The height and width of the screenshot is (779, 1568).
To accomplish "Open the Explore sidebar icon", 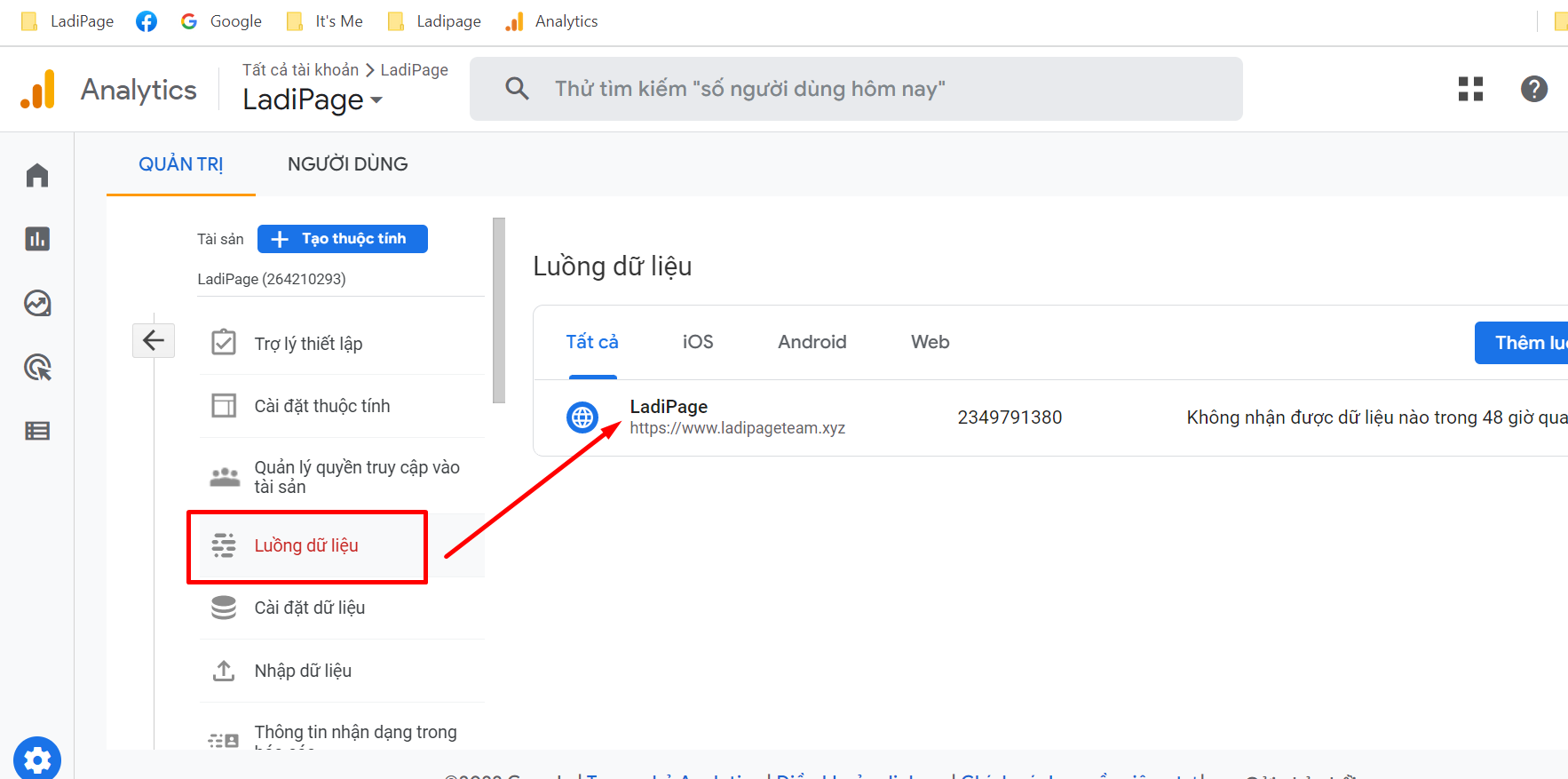I will (x=37, y=304).
